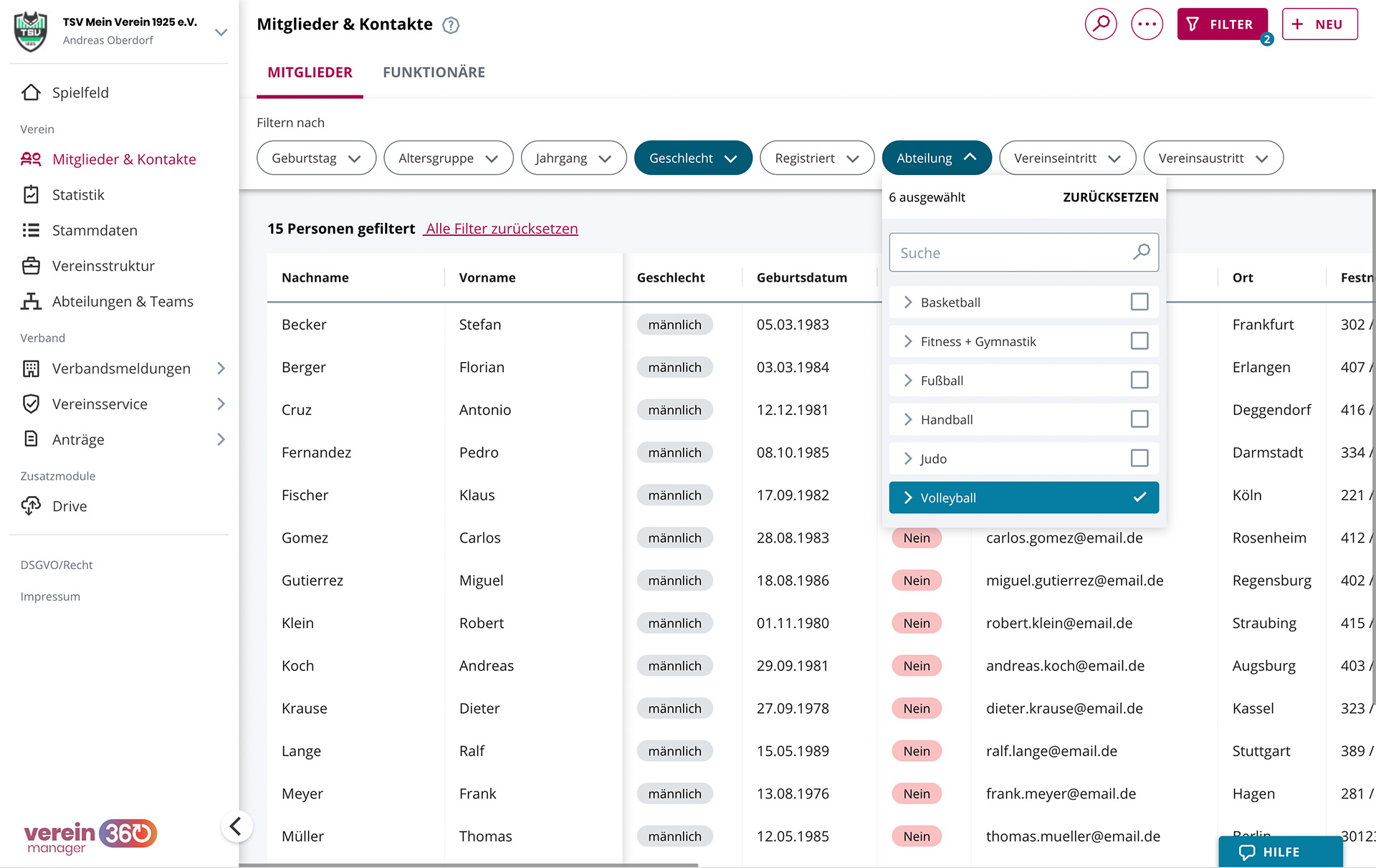Click Alle Filter zurücksetzen link
Image resolution: width=1376 pixels, height=868 pixels.
pos(501,229)
